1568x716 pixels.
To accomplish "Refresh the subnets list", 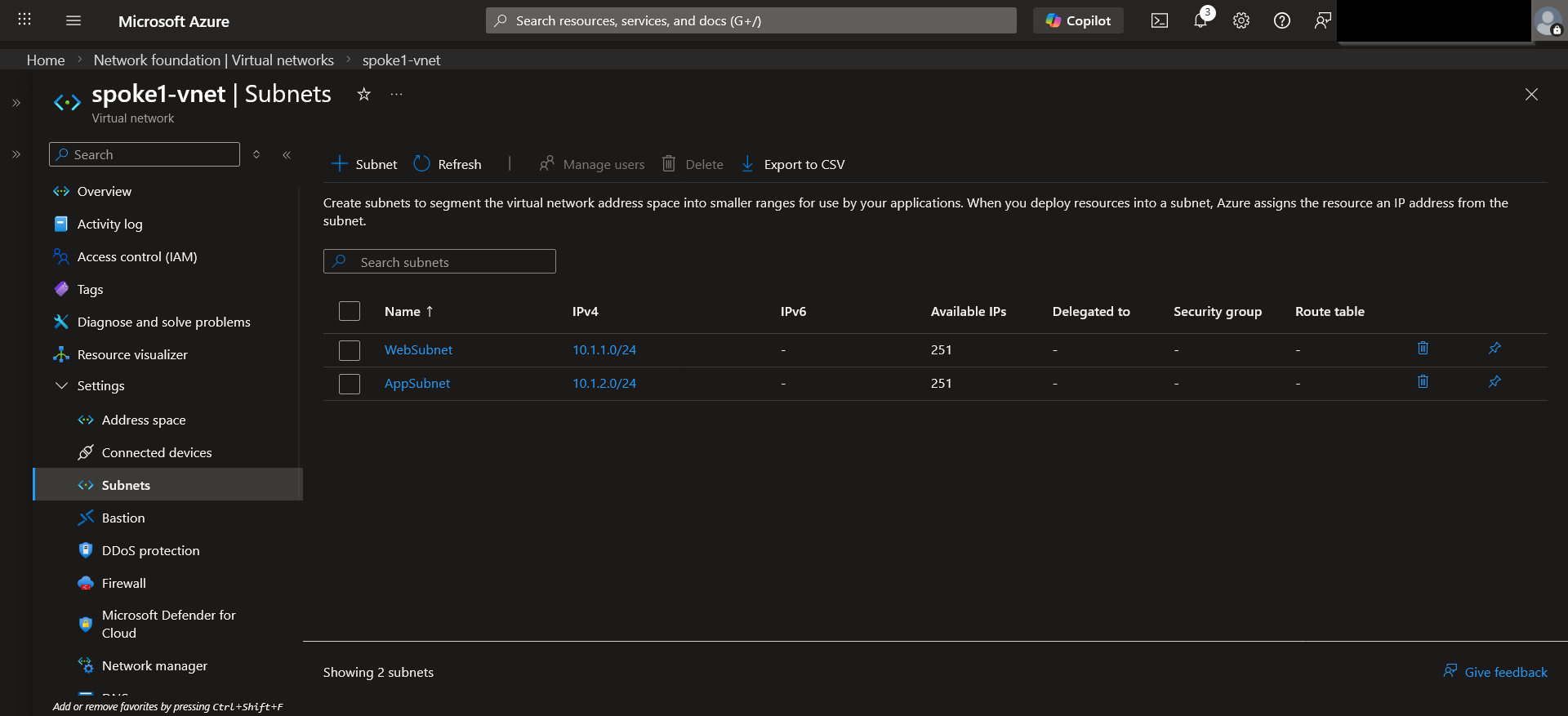I will tap(448, 164).
